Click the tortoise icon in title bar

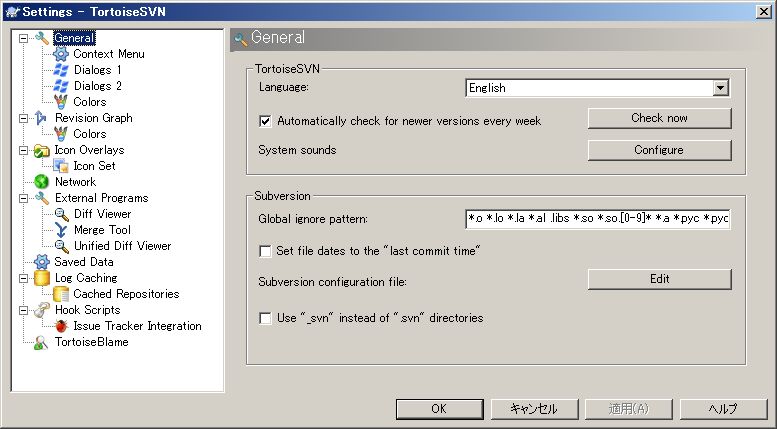pos(12,11)
